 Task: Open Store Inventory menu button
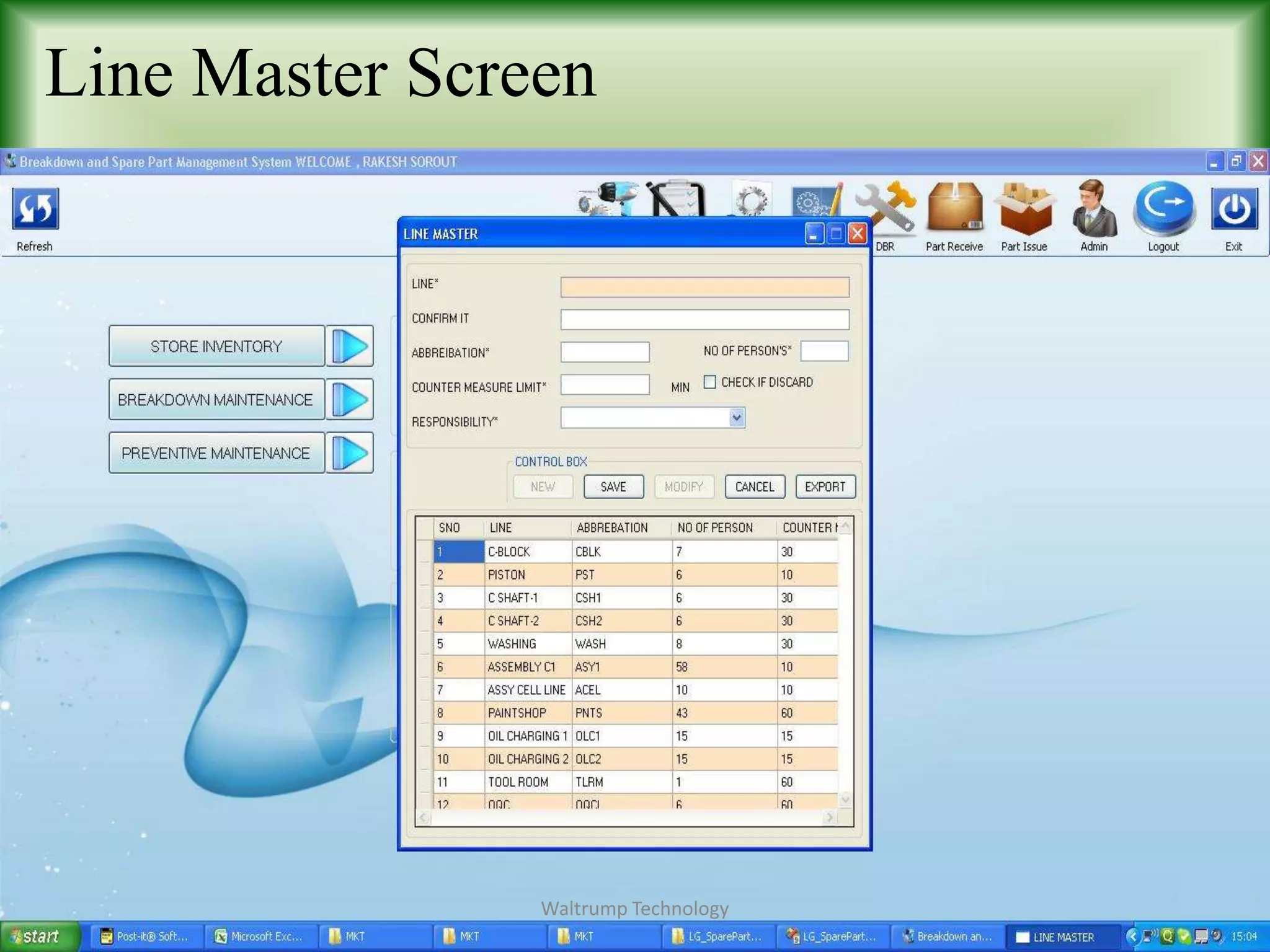tap(216, 346)
